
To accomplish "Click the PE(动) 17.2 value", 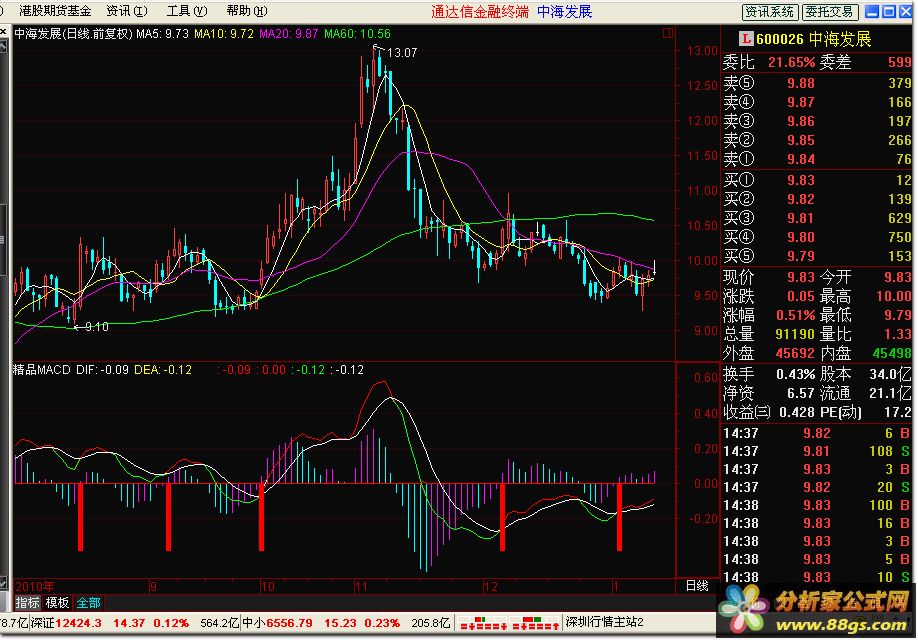I will click(x=898, y=412).
